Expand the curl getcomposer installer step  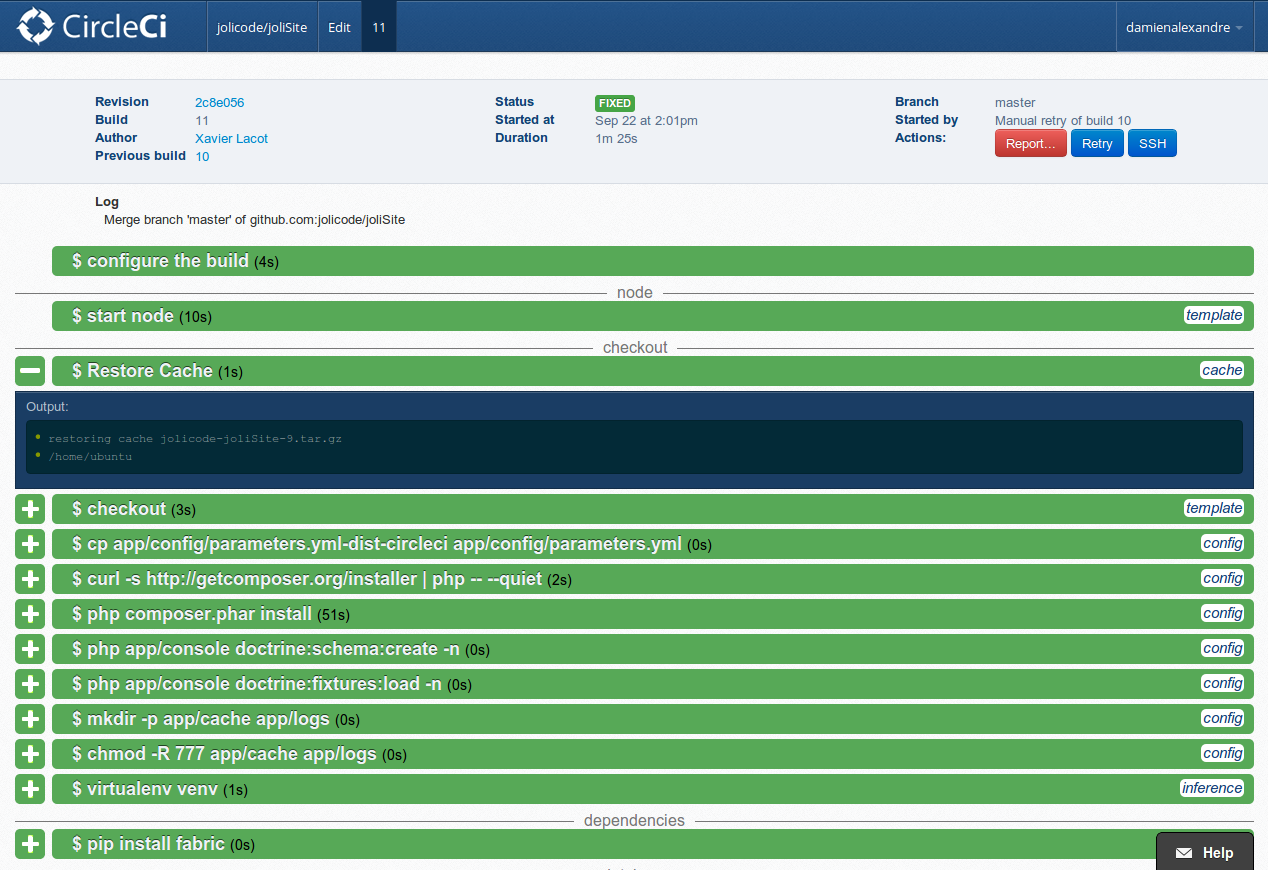pyautogui.click(x=30, y=579)
